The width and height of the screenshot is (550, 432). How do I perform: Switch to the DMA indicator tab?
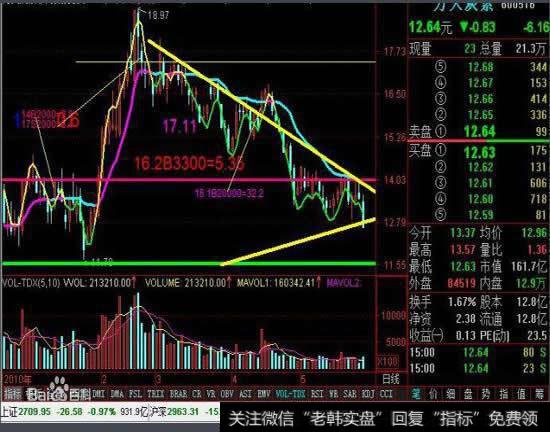pos(117,394)
